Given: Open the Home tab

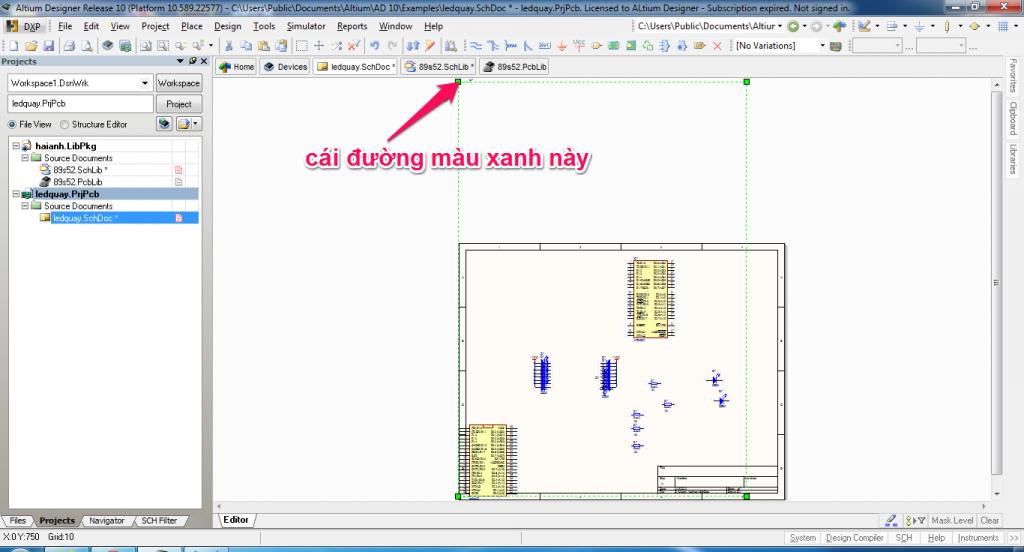Looking at the screenshot, I should [x=236, y=67].
